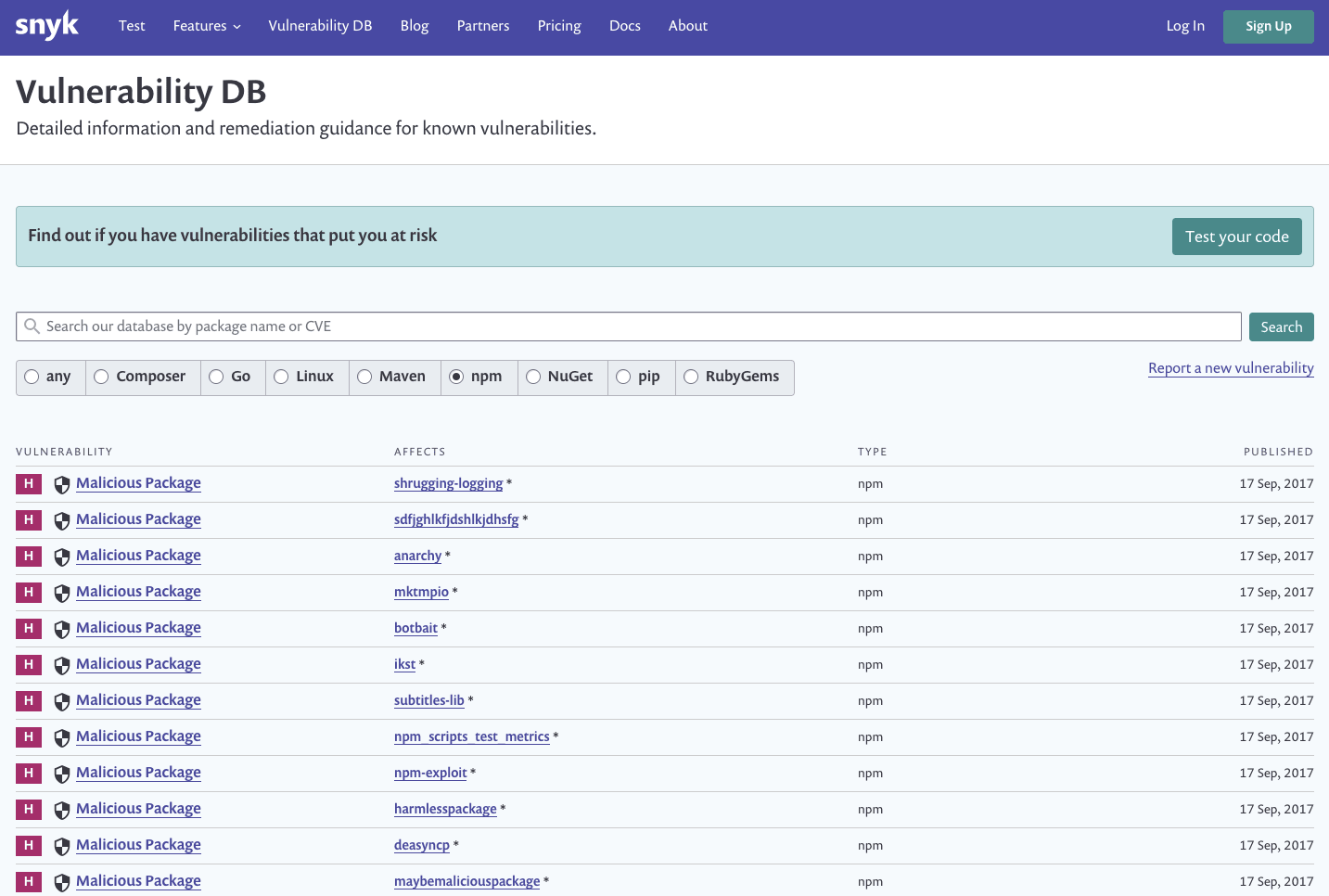
Task: Open the Test nav item
Action: coord(132,26)
